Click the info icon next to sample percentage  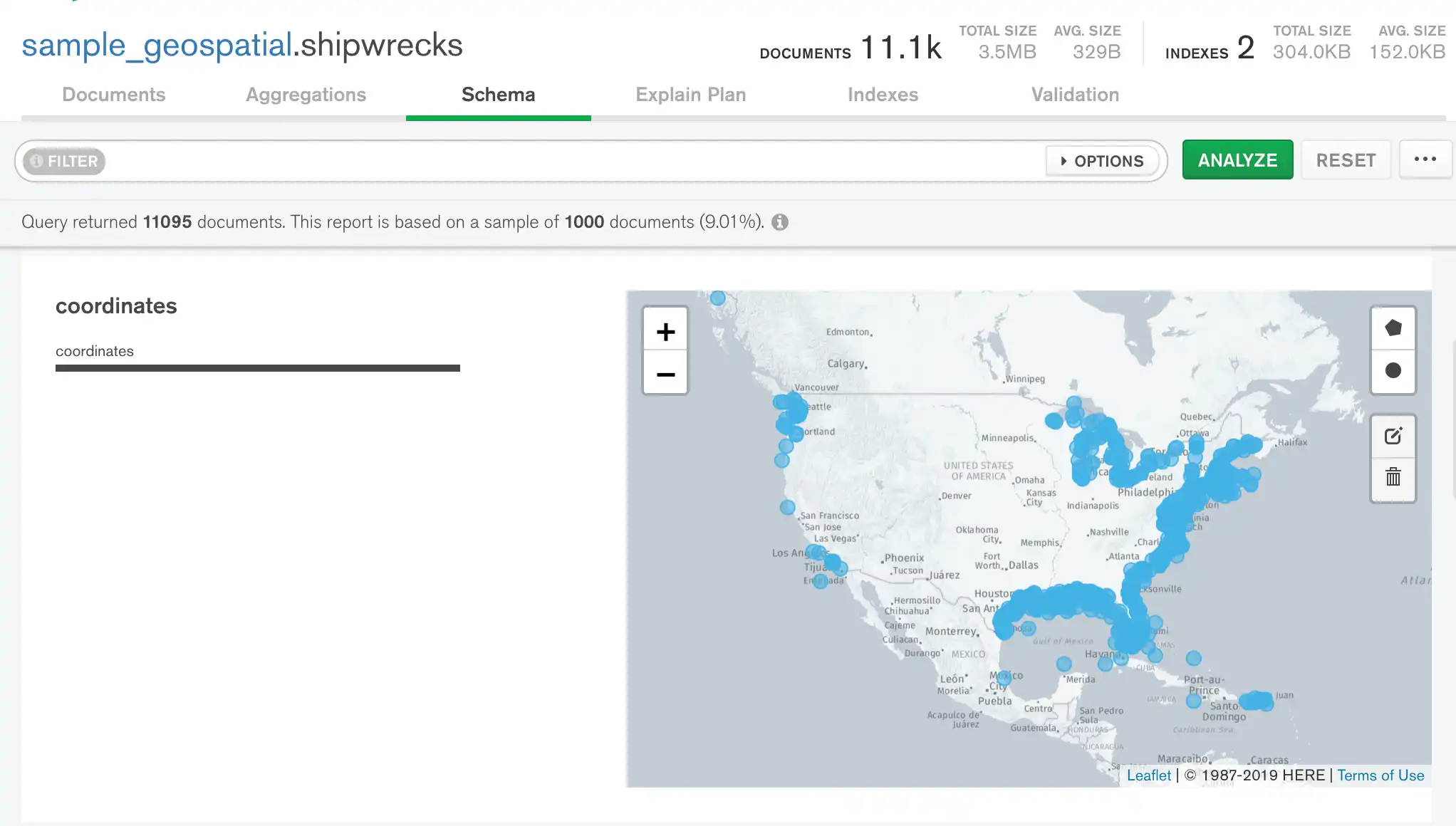[781, 222]
